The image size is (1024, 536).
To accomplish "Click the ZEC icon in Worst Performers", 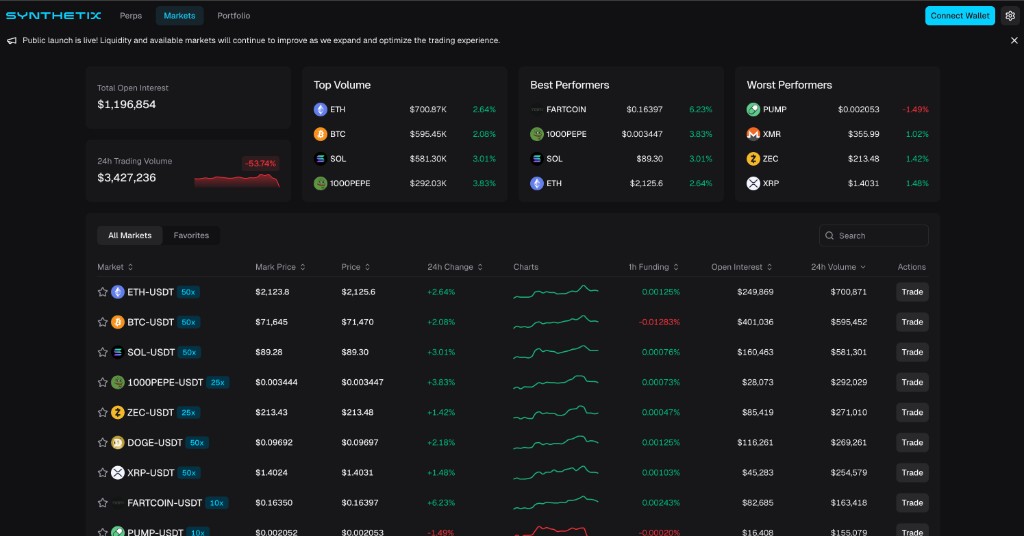I will pyautogui.click(x=753, y=159).
